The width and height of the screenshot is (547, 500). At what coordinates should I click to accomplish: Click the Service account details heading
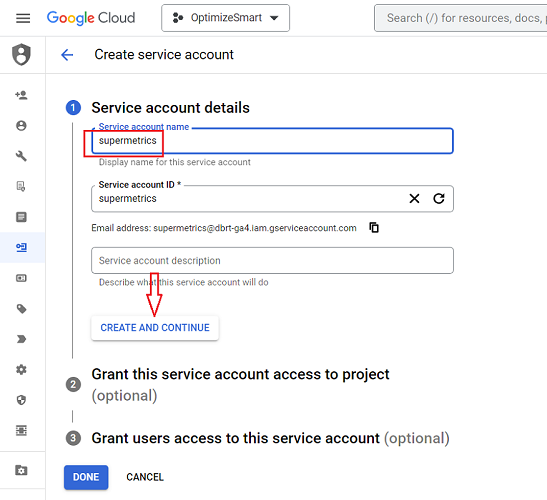coord(170,108)
